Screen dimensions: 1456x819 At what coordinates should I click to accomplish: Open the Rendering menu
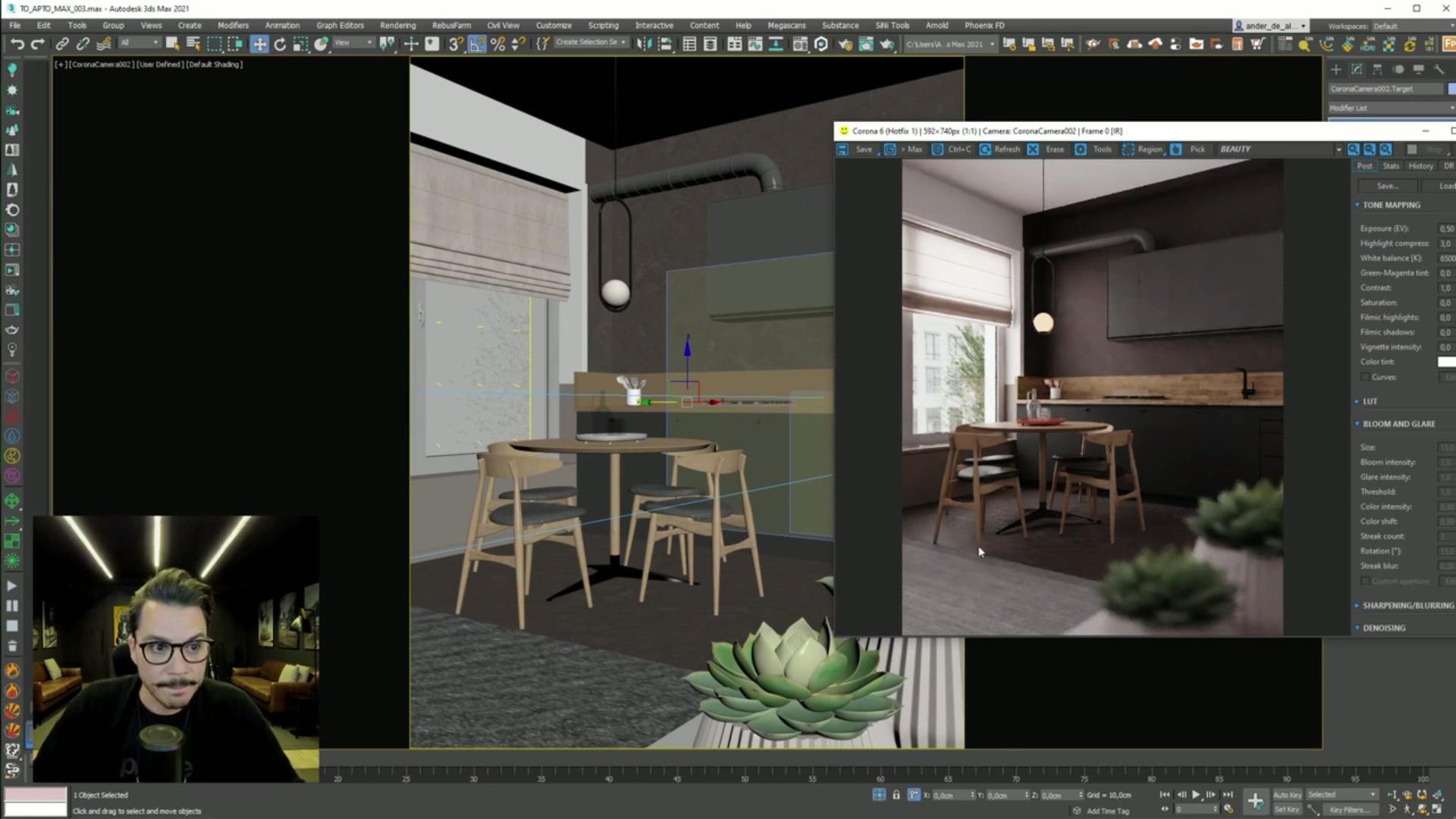pyautogui.click(x=397, y=25)
